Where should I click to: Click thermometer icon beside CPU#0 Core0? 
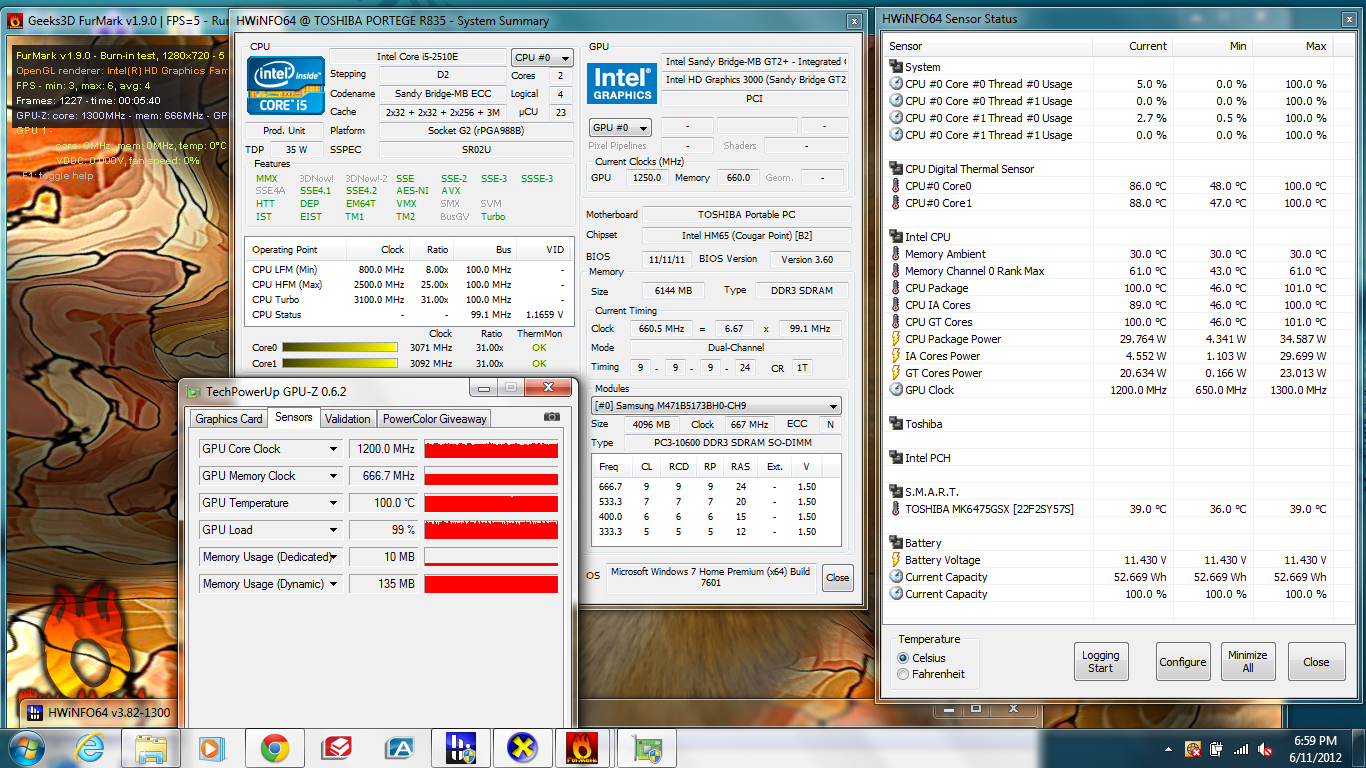coord(896,186)
